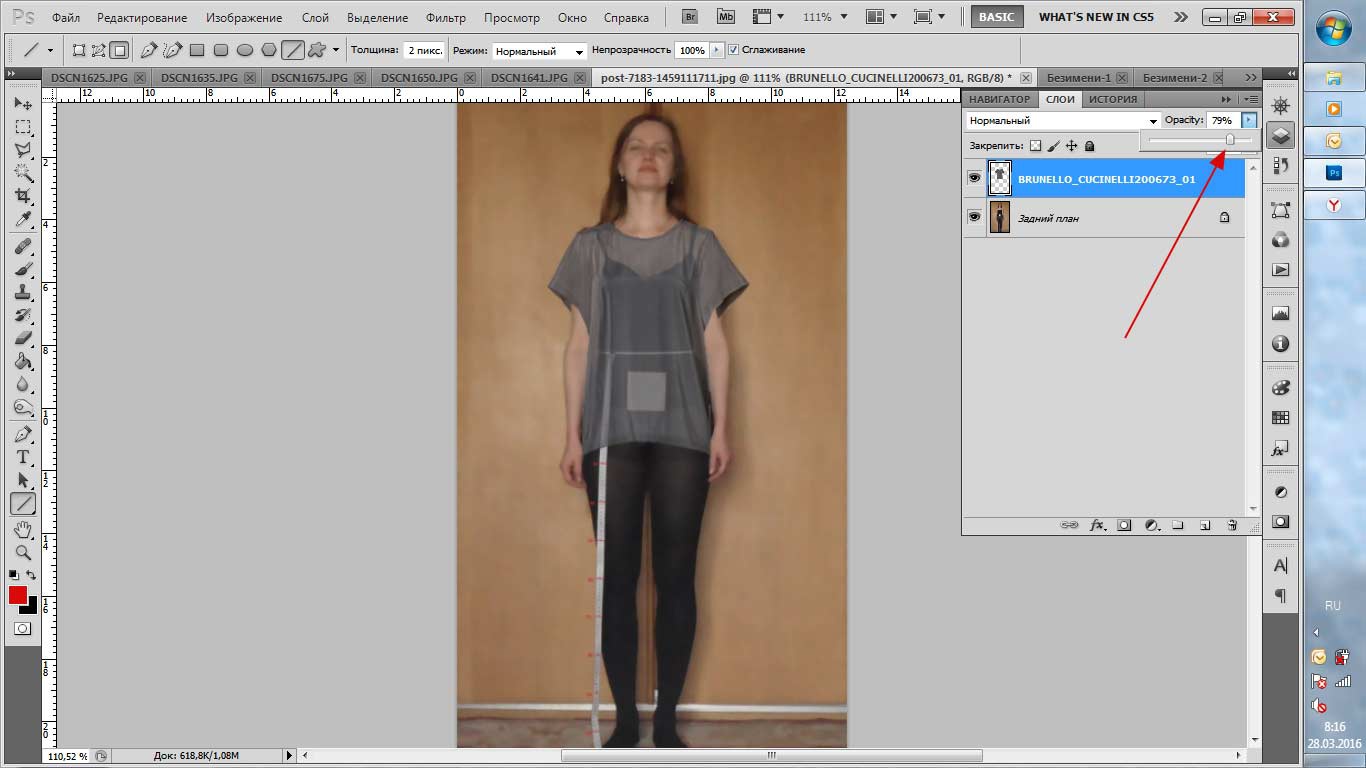1366x768 pixels.
Task: Delete layer with the trash icon
Action: (1232, 524)
